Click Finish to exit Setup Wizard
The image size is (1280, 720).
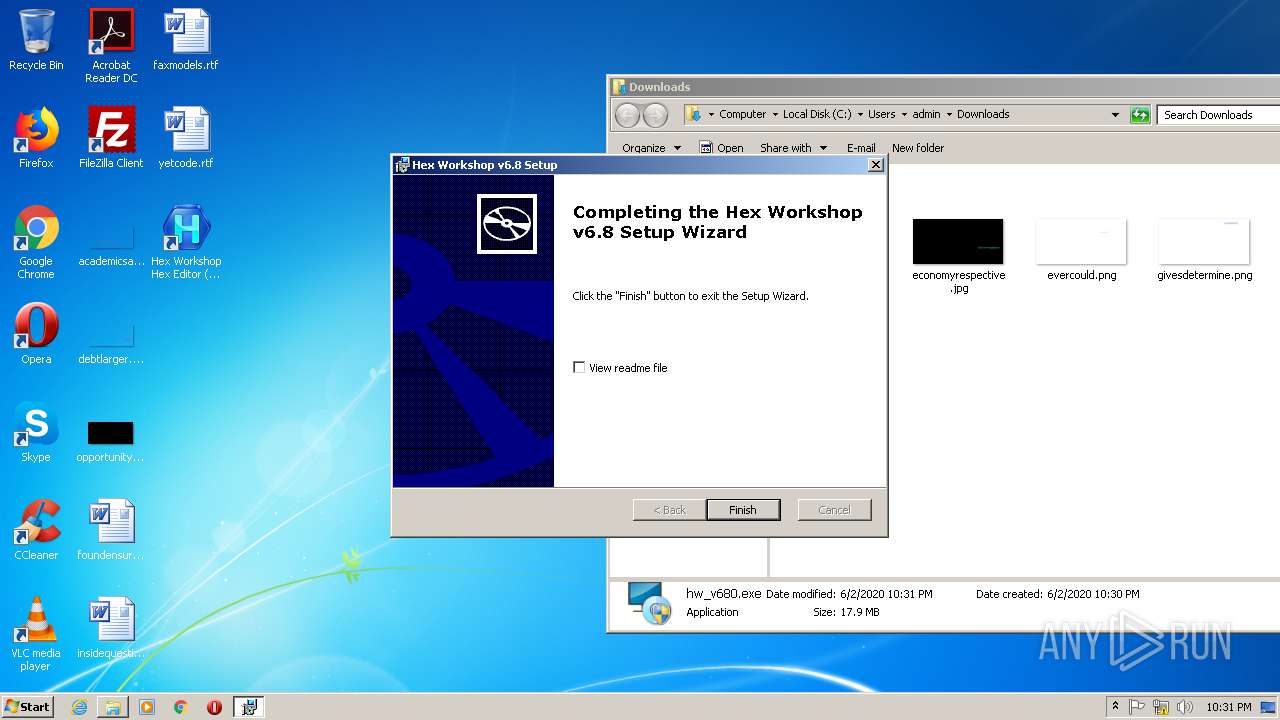(743, 510)
